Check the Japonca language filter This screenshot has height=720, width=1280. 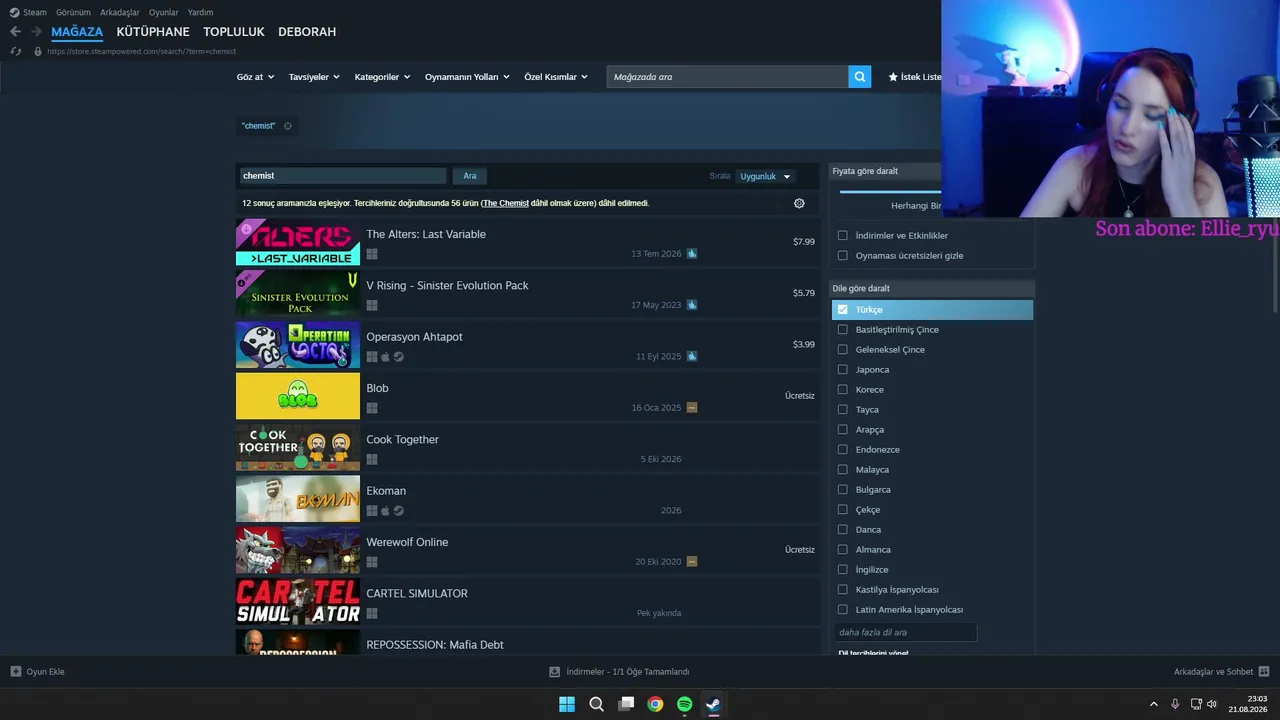pyautogui.click(x=843, y=370)
